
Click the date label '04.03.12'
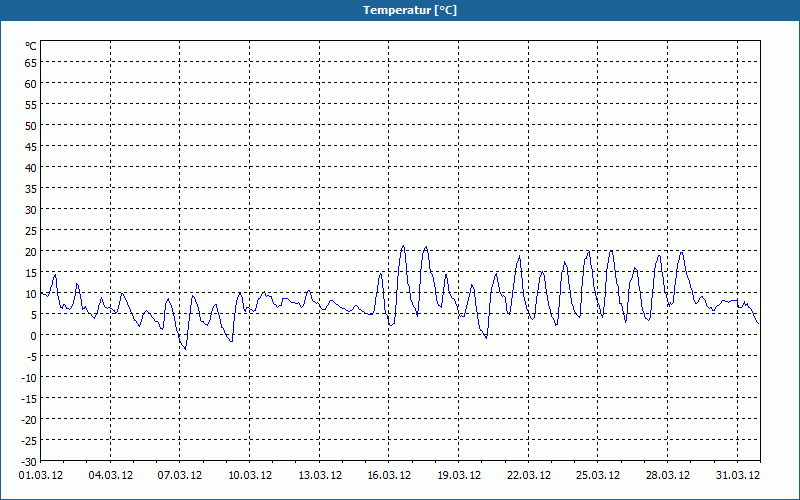coord(111,476)
